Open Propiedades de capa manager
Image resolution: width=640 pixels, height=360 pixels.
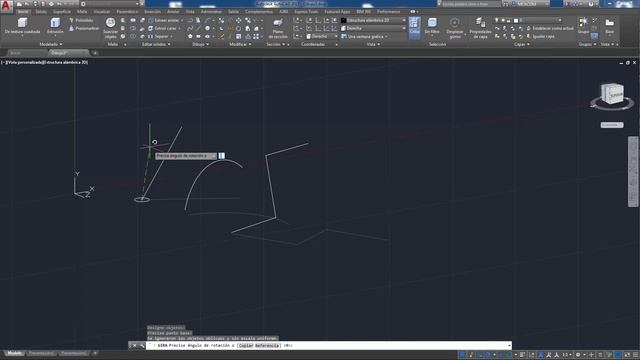pyautogui.click(x=480, y=27)
